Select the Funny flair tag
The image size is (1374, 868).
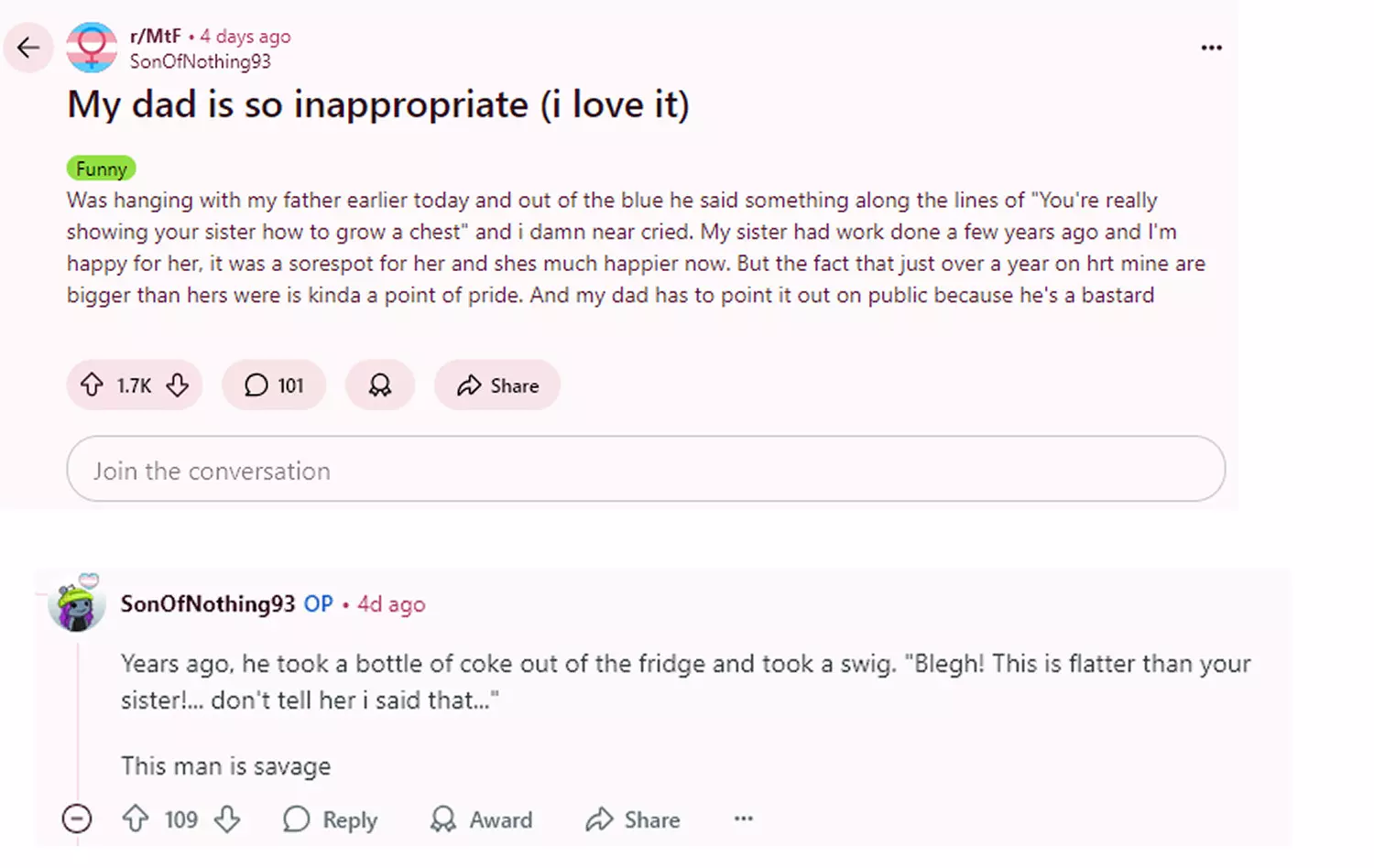pyautogui.click(x=102, y=168)
